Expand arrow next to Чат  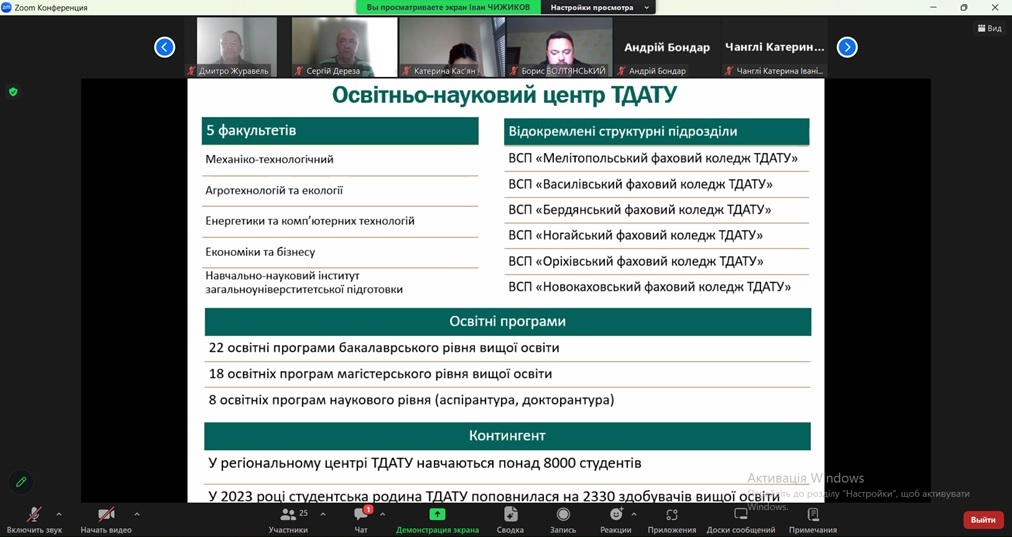click(x=383, y=514)
